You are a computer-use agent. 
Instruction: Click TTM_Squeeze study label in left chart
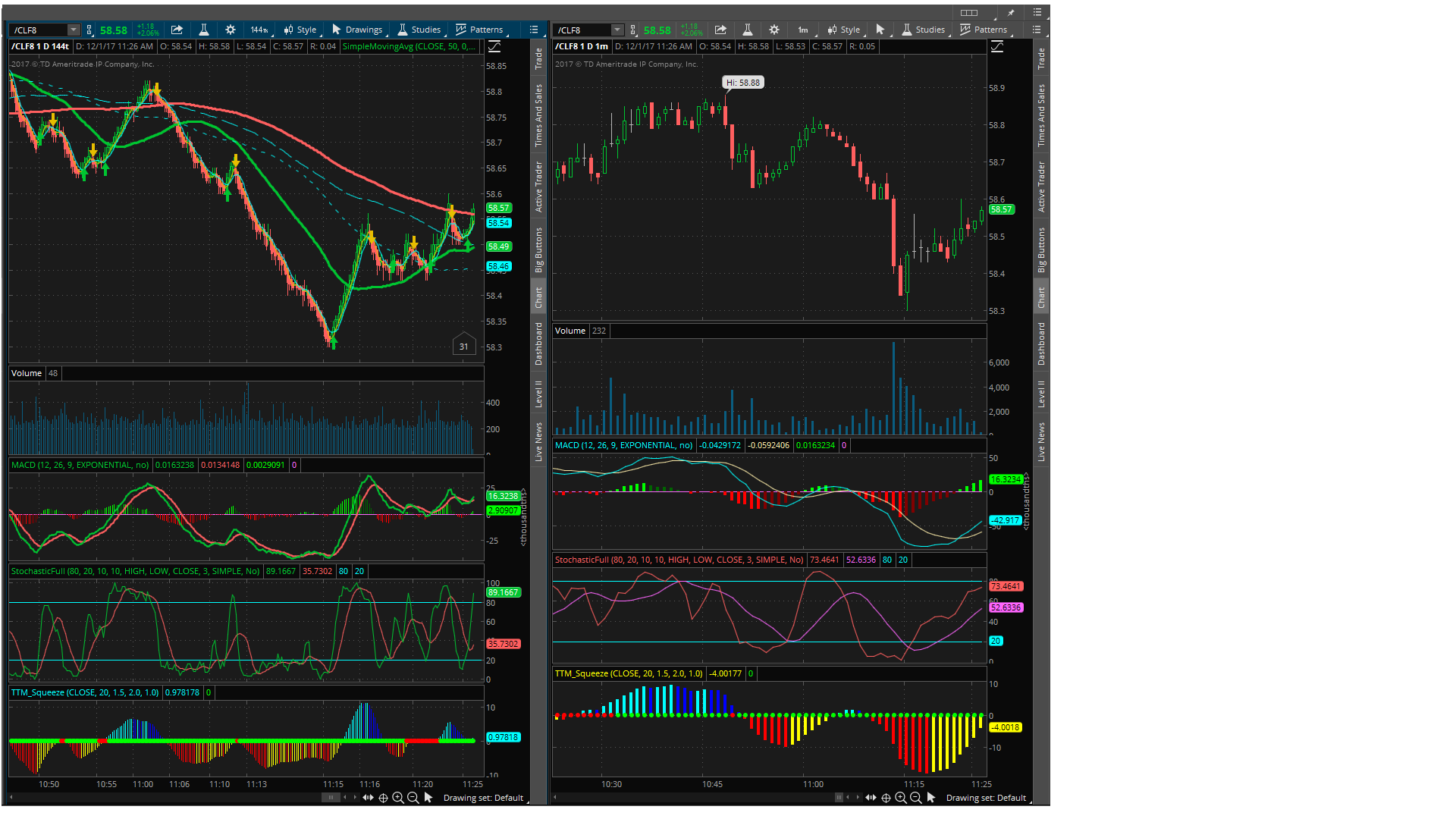point(85,692)
